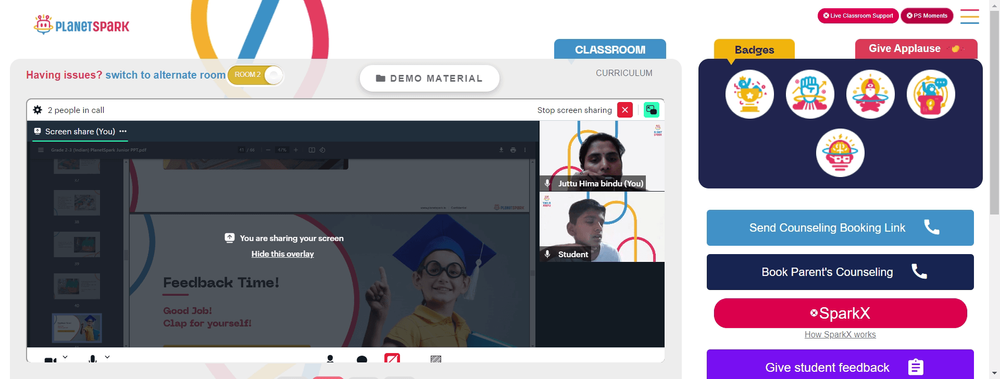Select the raised fist badge
Screen dimensions: 1000x379
pyautogui.click(x=810, y=94)
